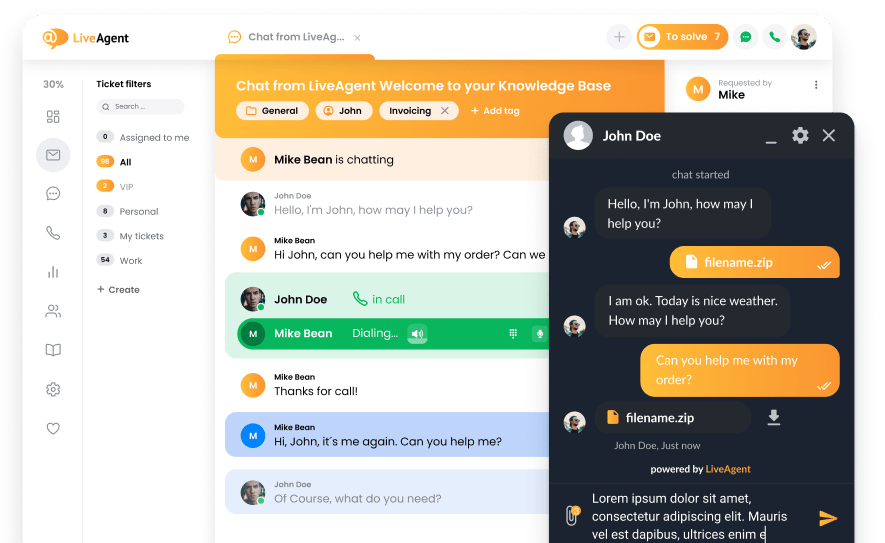
Task: Open the knowledge base book icon
Action: pyautogui.click(x=53, y=350)
